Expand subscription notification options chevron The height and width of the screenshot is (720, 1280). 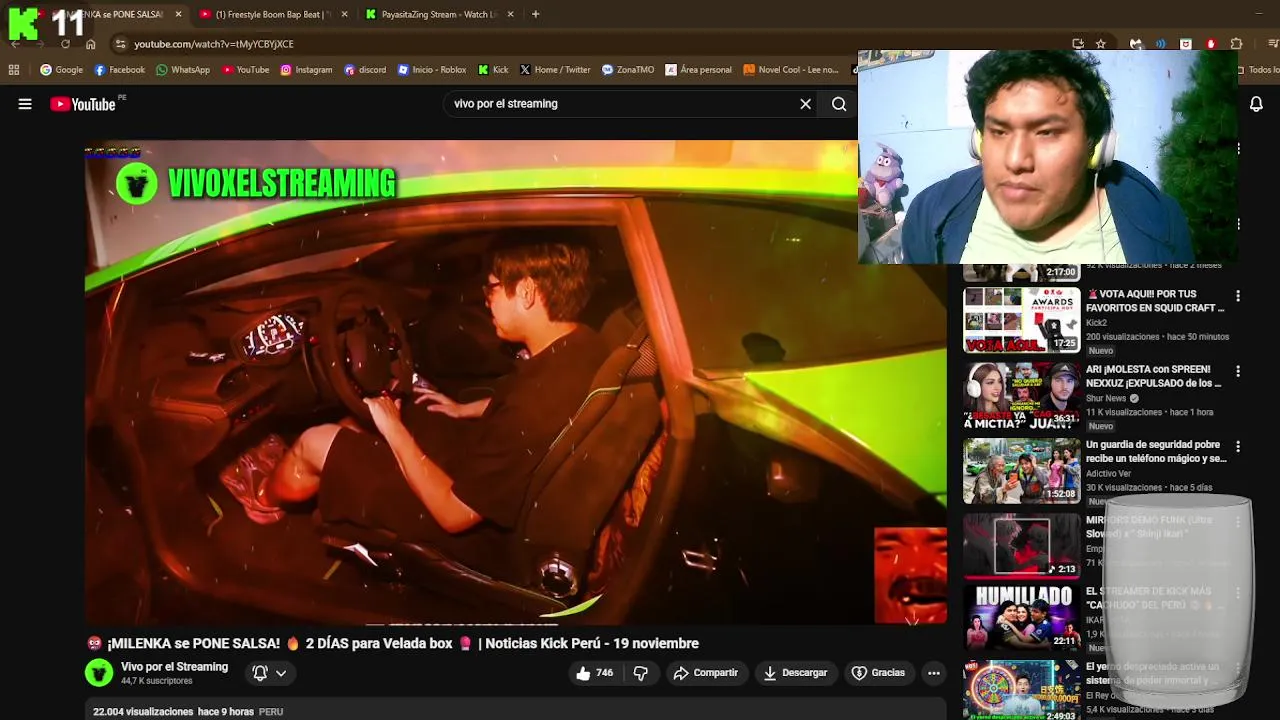281,673
